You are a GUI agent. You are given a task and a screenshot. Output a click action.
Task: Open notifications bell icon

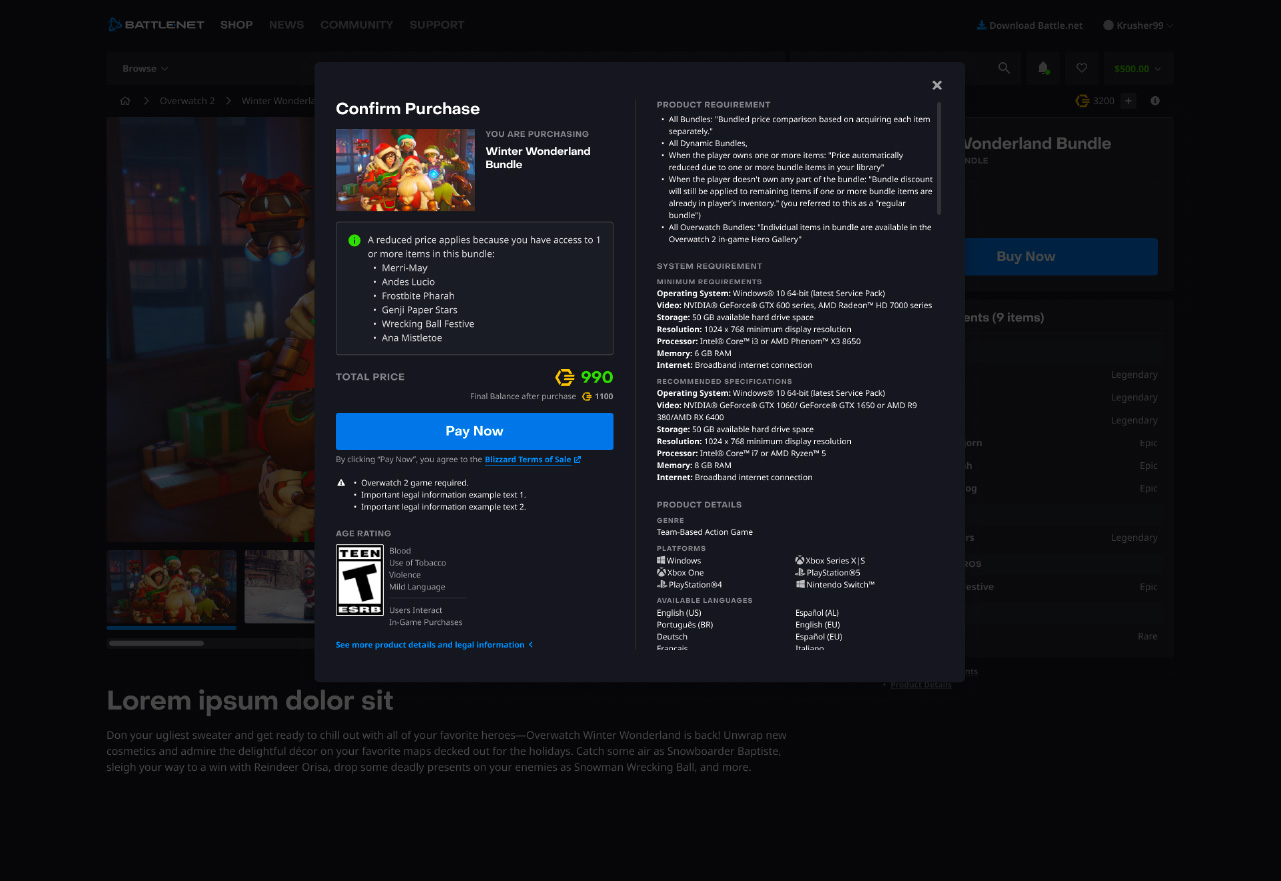pos(1043,68)
